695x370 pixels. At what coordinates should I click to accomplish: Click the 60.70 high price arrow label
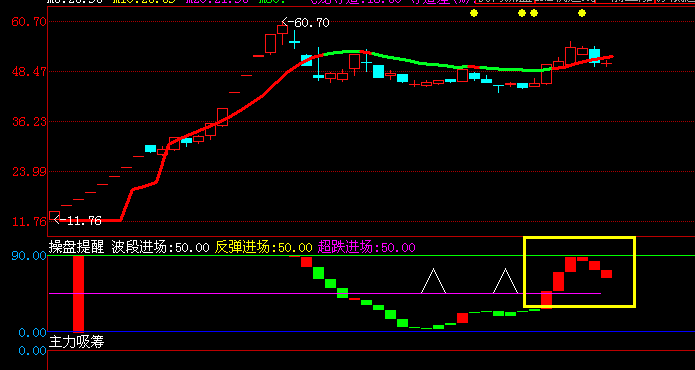305,22
